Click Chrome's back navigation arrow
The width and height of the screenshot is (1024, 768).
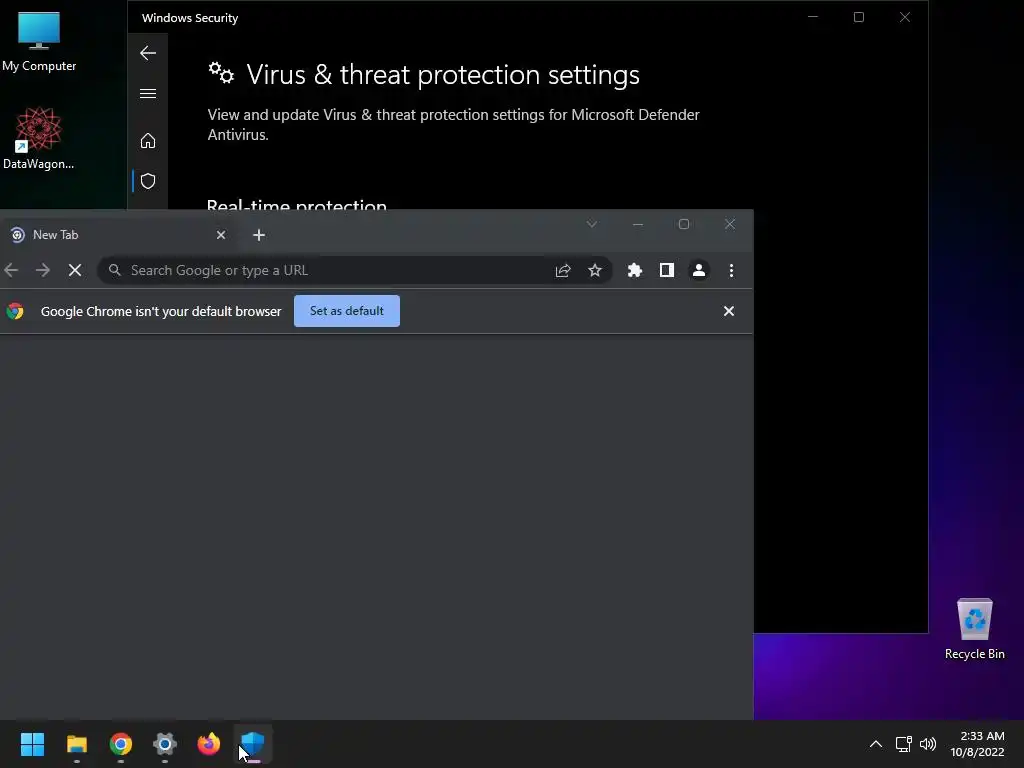(x=11, y=270)
